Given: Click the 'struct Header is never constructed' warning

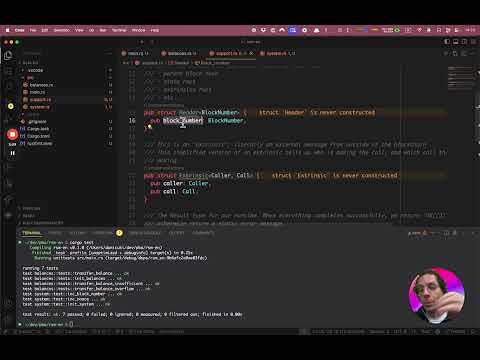Looking at the screenshot, I should click(317, 113).
